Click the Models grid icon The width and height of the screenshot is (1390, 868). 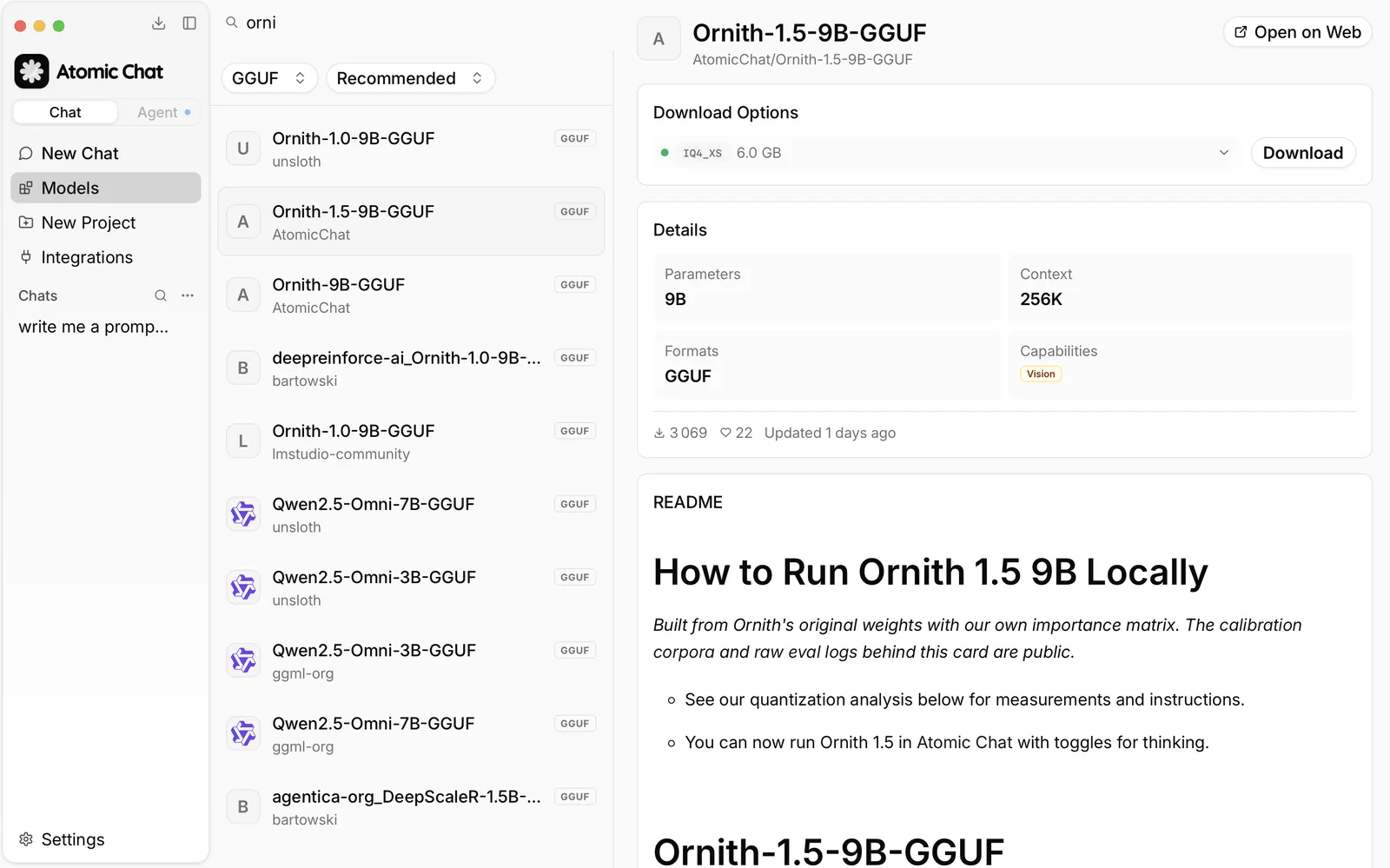(x=26, y=189)
